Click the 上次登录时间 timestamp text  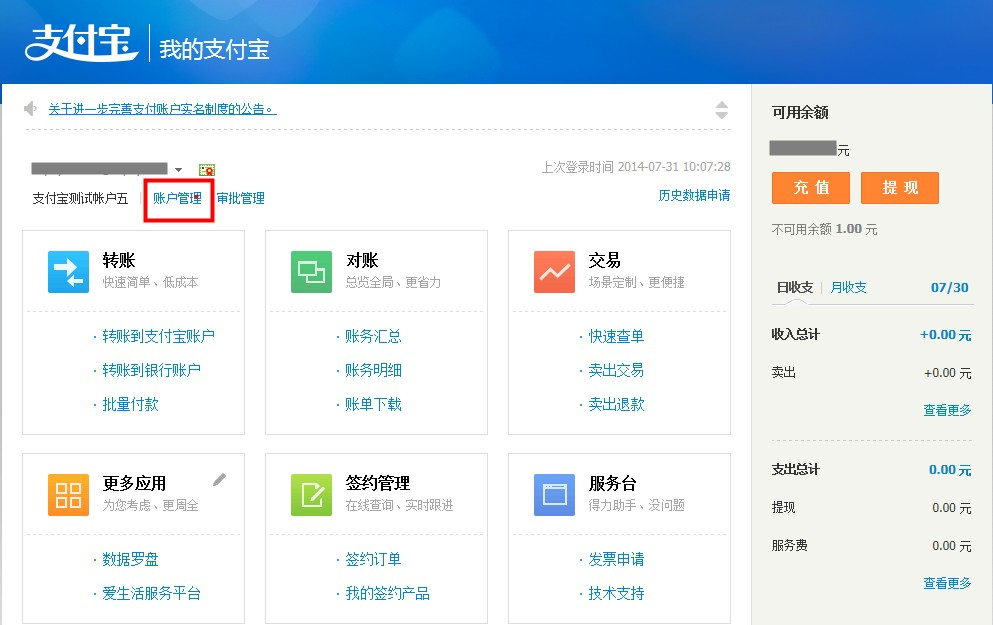pos(636,167)
